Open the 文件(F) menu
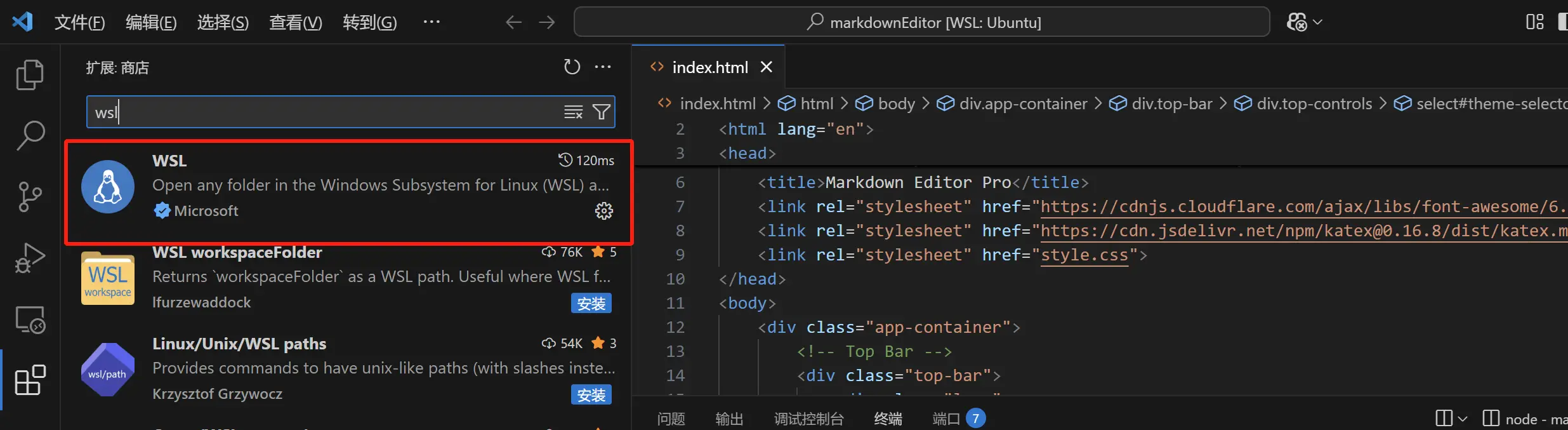Screen dimensions: 1568x430 [79, 23]
